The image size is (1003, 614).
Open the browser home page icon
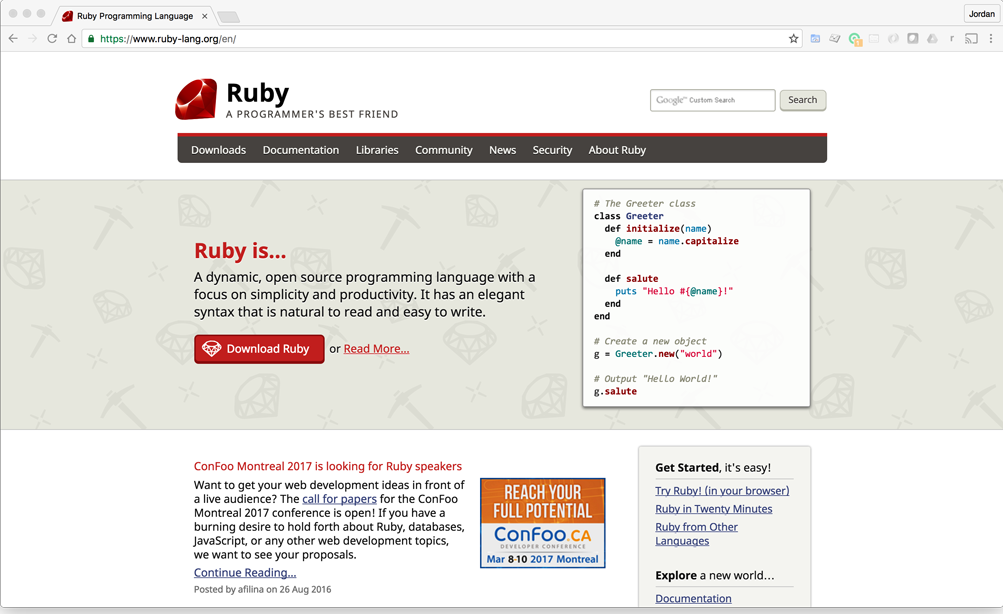pos(72,38)
